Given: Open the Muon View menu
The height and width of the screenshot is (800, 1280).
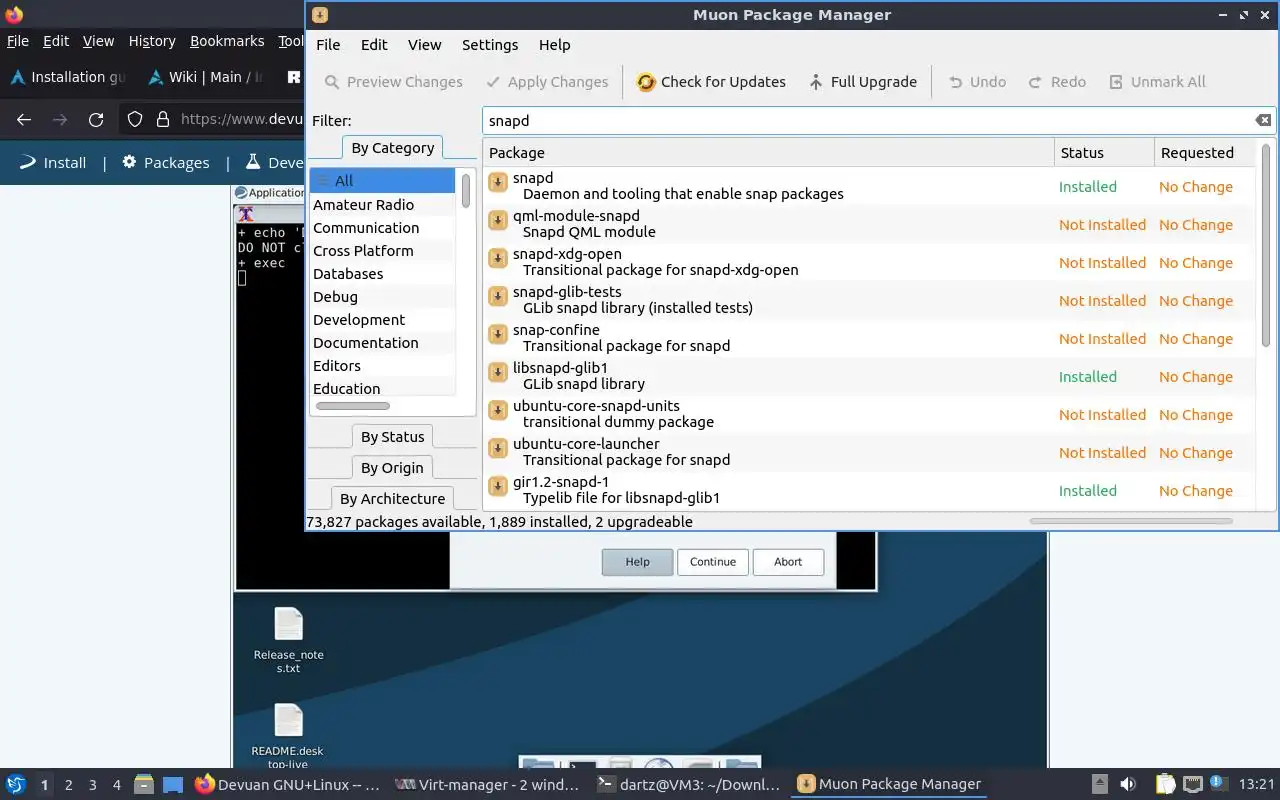Looking at the screenshot, I should click(x=424, y=45).
